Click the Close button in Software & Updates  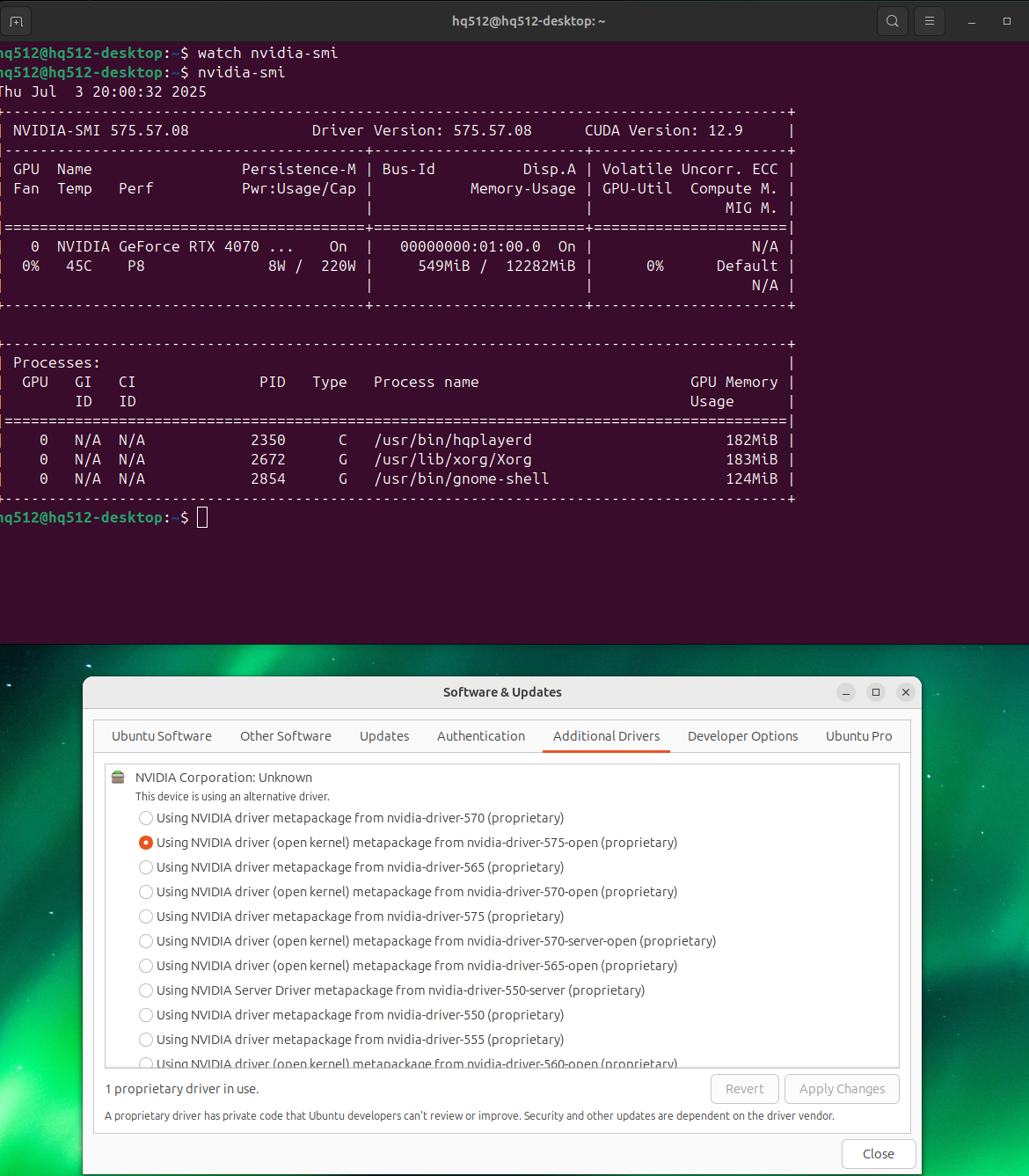point(879,1154)
